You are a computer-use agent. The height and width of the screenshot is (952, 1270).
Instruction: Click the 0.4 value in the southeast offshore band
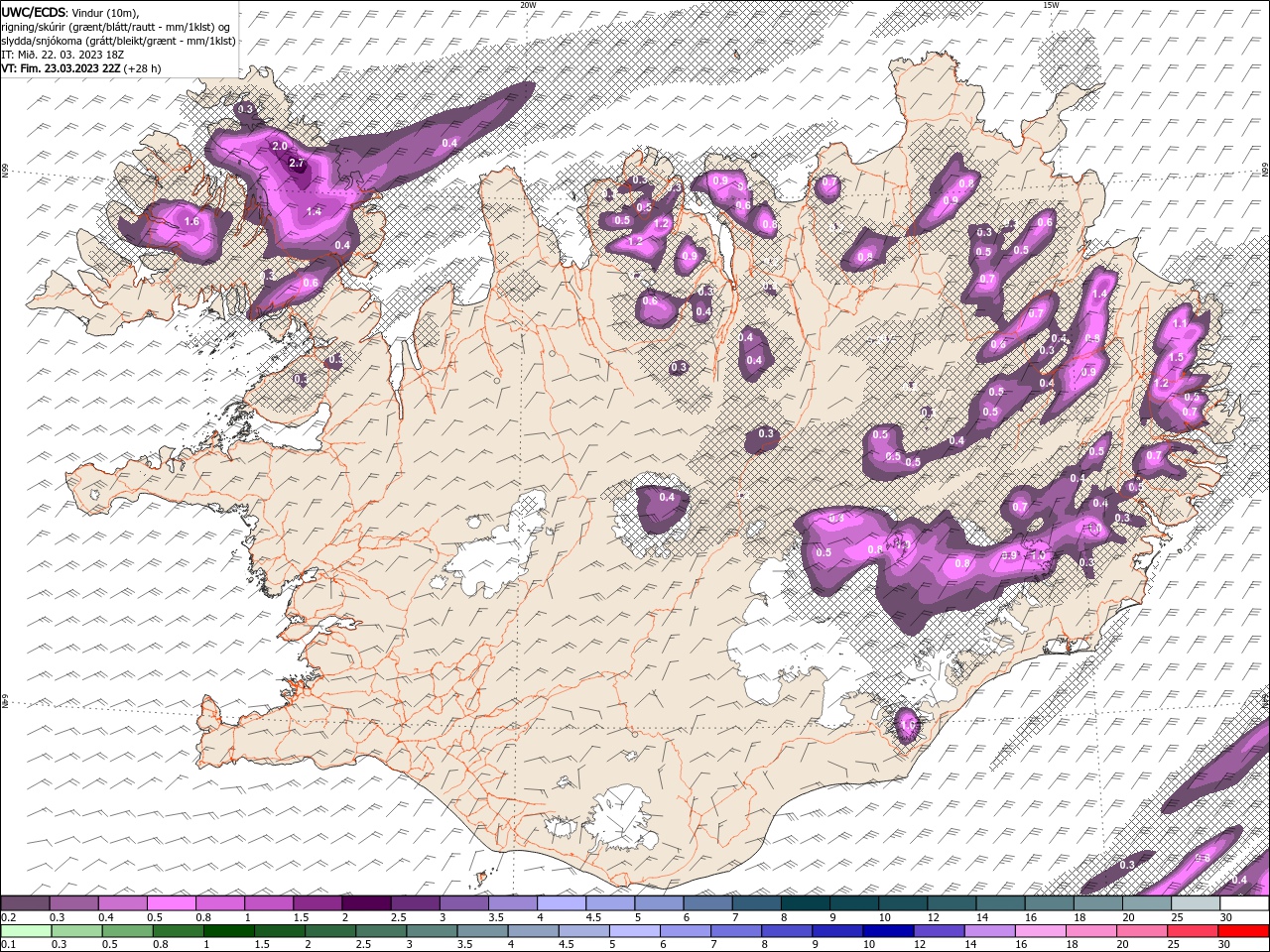[1239, 880]
